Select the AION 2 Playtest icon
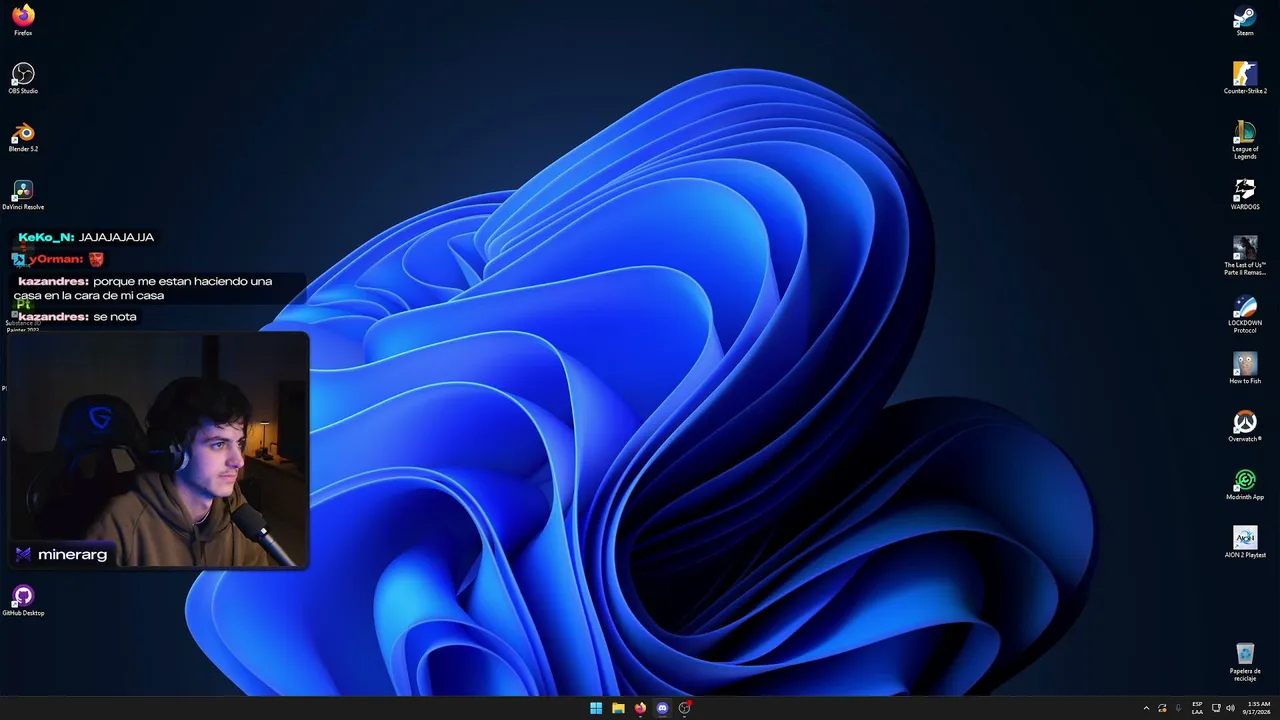Image resolution: width=1280 pixels, height=720 pixels. tap(1245, 542)
